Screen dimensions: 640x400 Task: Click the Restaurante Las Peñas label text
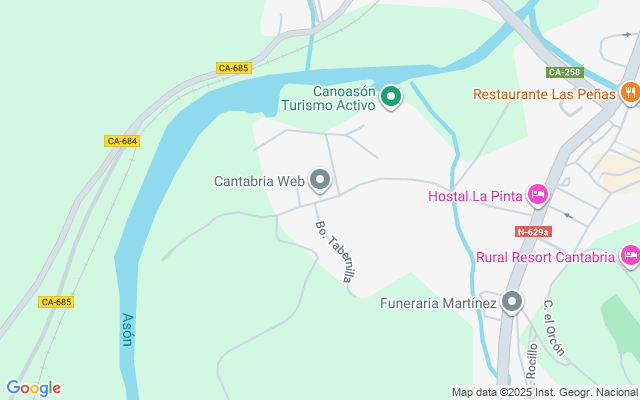544,94
